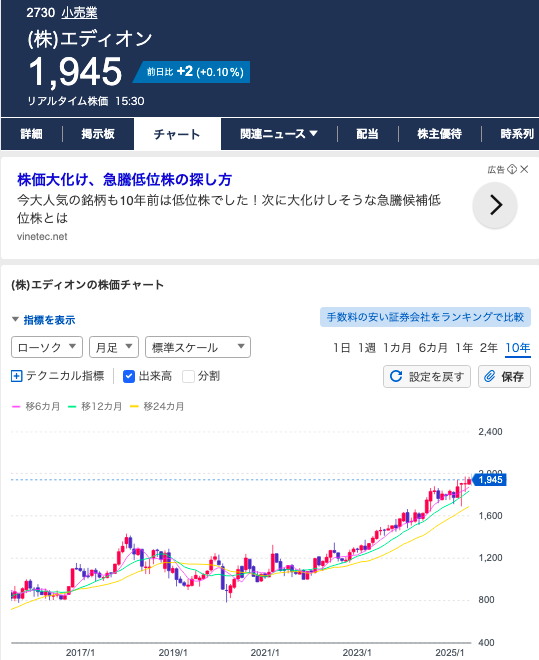539x660 pixels.
Task: Click the 2021/1 axis label
Action: pos(265,652)
